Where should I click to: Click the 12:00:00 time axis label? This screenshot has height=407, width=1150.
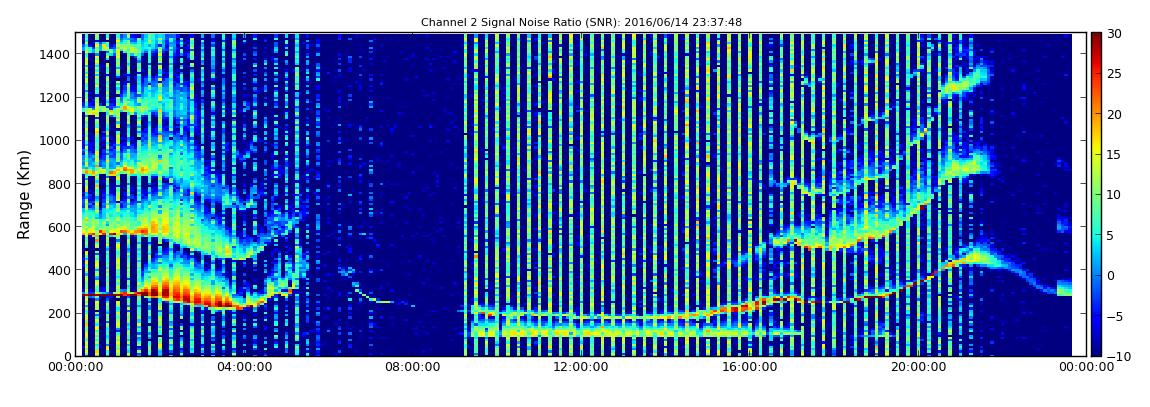579,368
